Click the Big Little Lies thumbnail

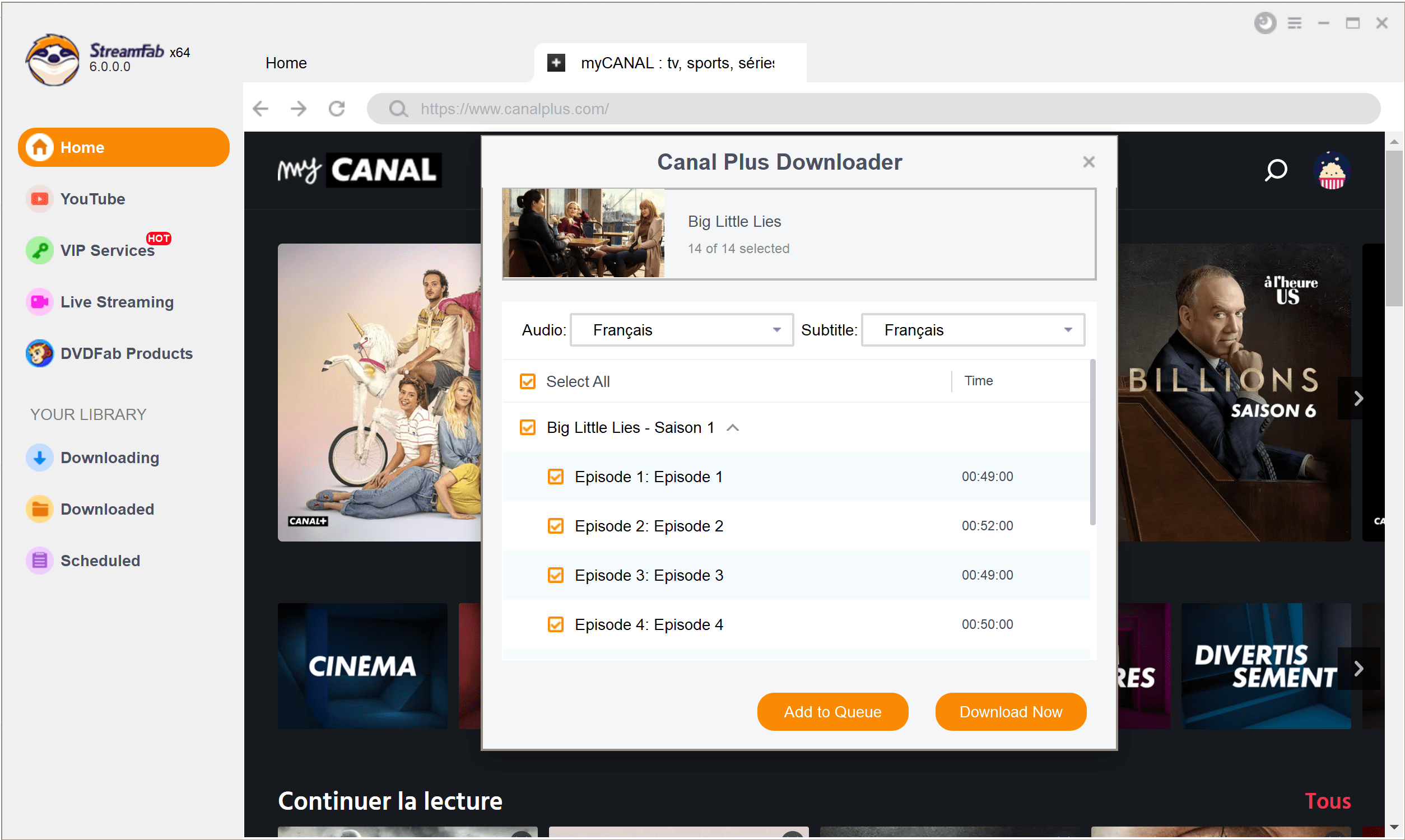pos(583,233)
